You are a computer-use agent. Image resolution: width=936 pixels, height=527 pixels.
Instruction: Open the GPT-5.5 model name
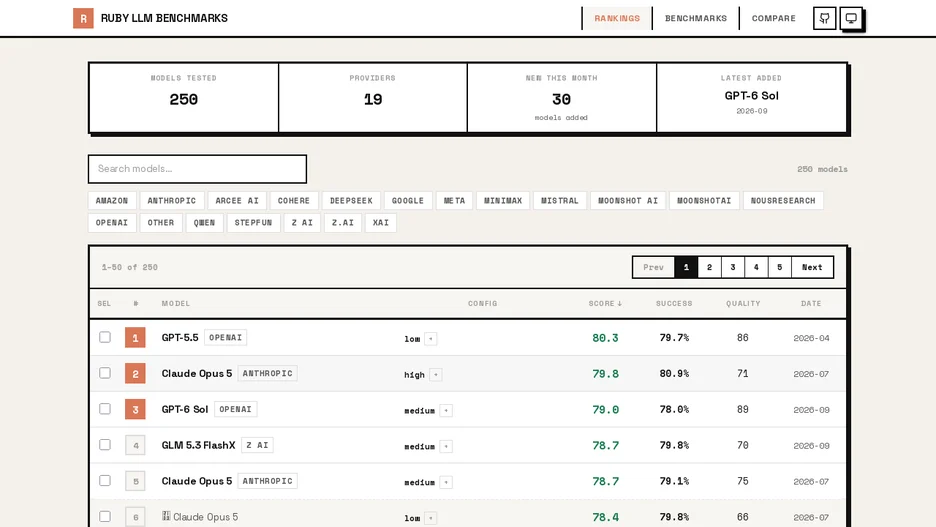[x=180, y=337]
